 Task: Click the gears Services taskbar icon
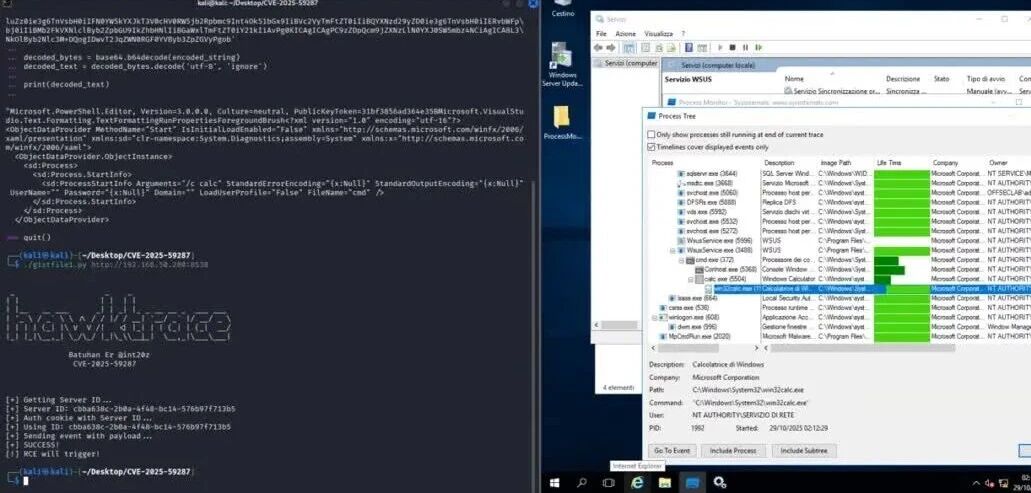coord(720,482)
